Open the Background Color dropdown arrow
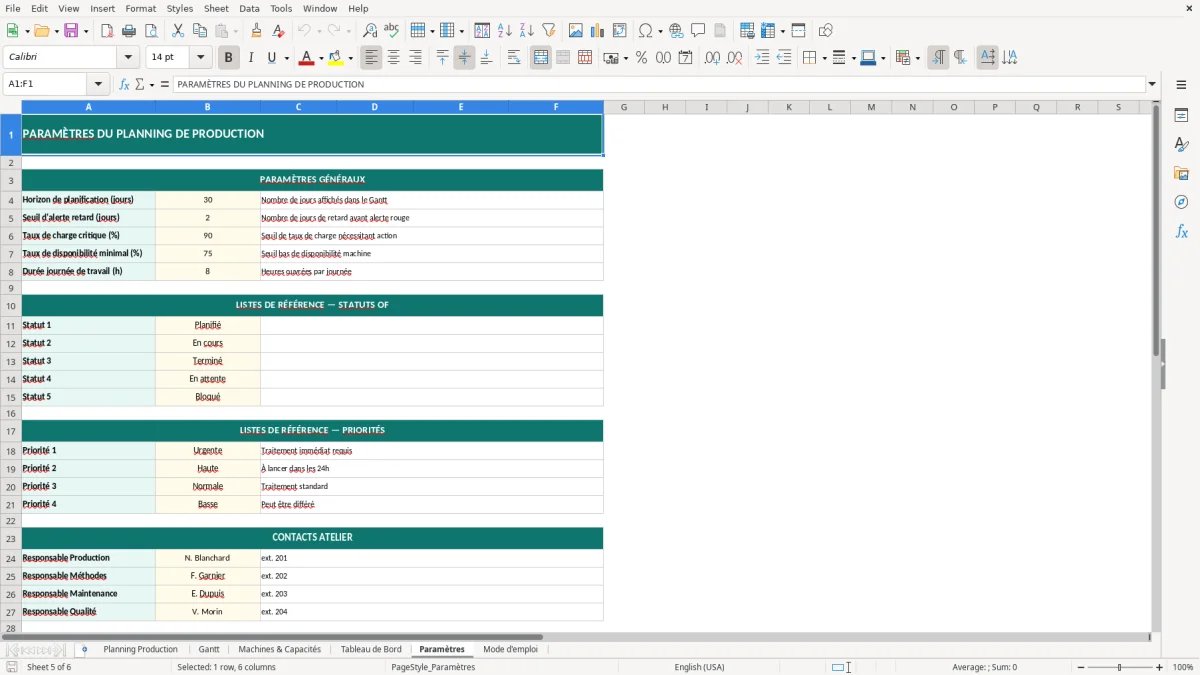This screenshot has height=675, width=1200. click(350, 58)
